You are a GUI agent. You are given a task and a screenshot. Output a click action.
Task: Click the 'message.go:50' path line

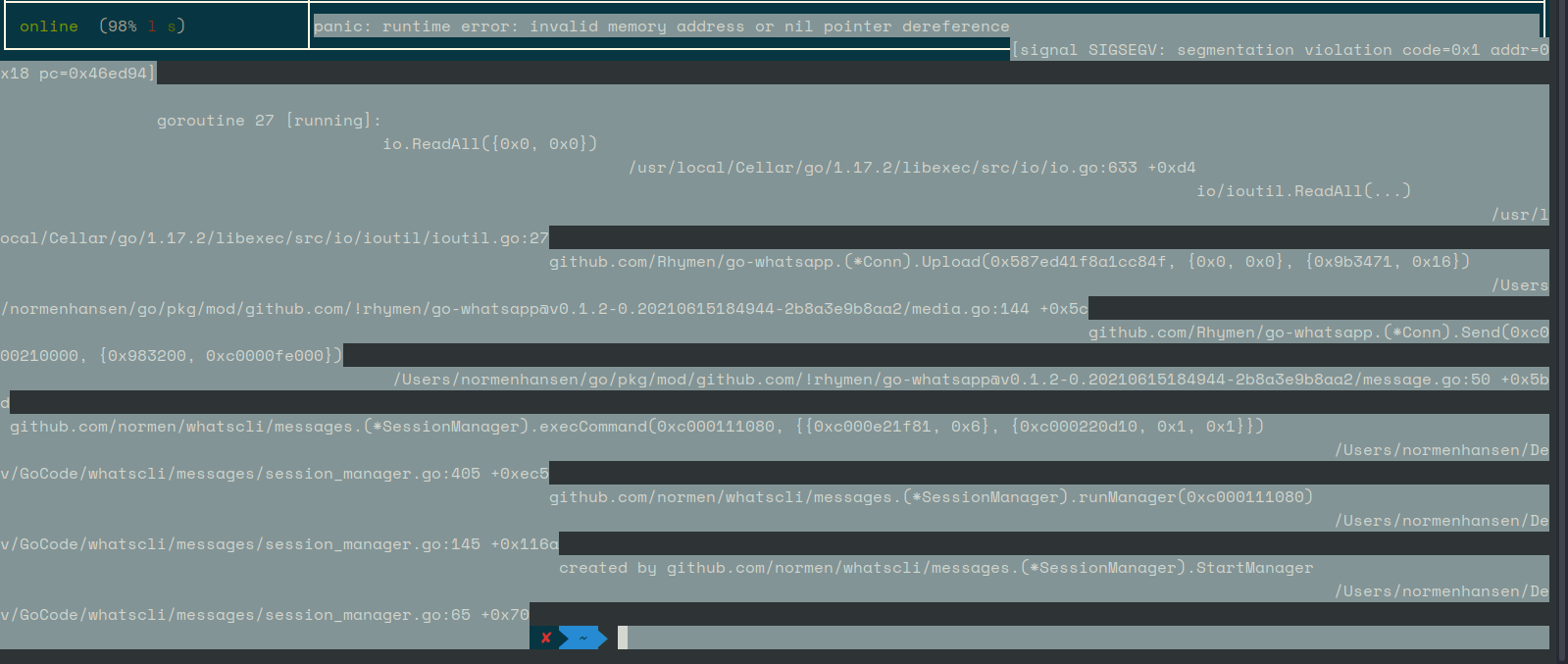coord(971,380)
